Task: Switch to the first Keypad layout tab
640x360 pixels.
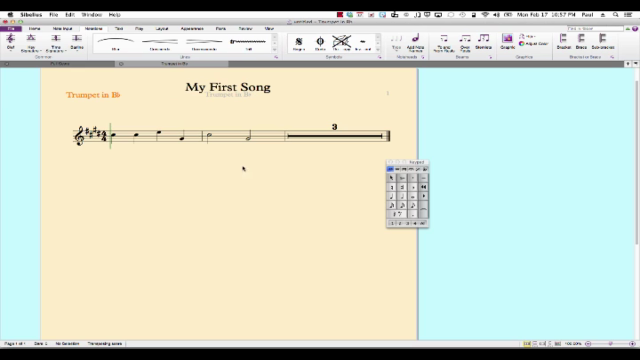Action: tap(390, 169)
